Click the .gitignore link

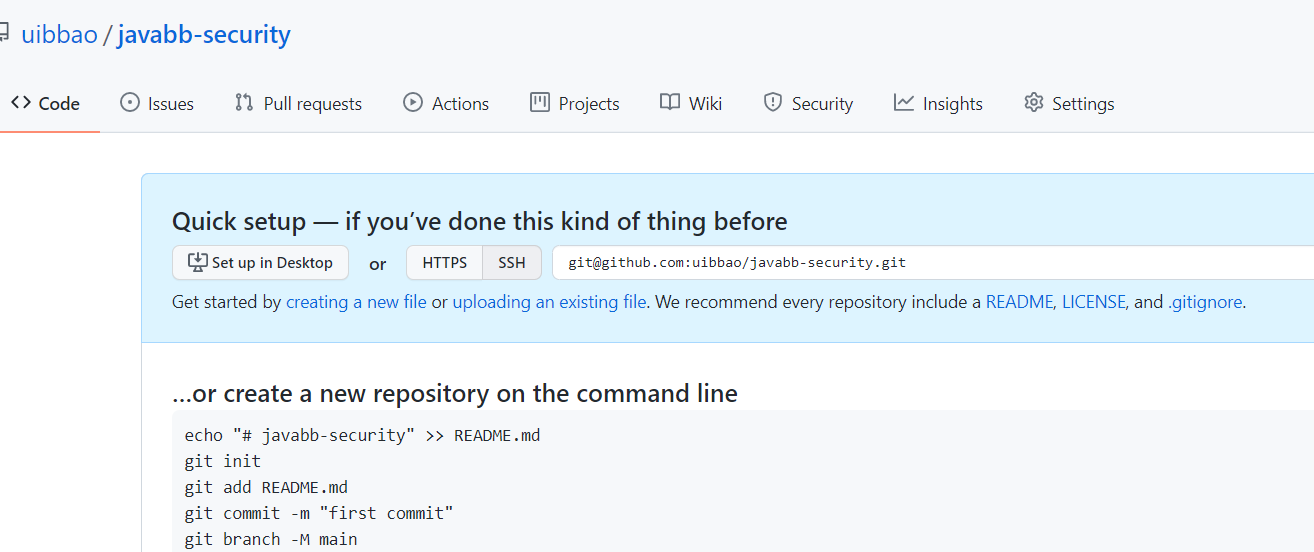[1205, 302]
